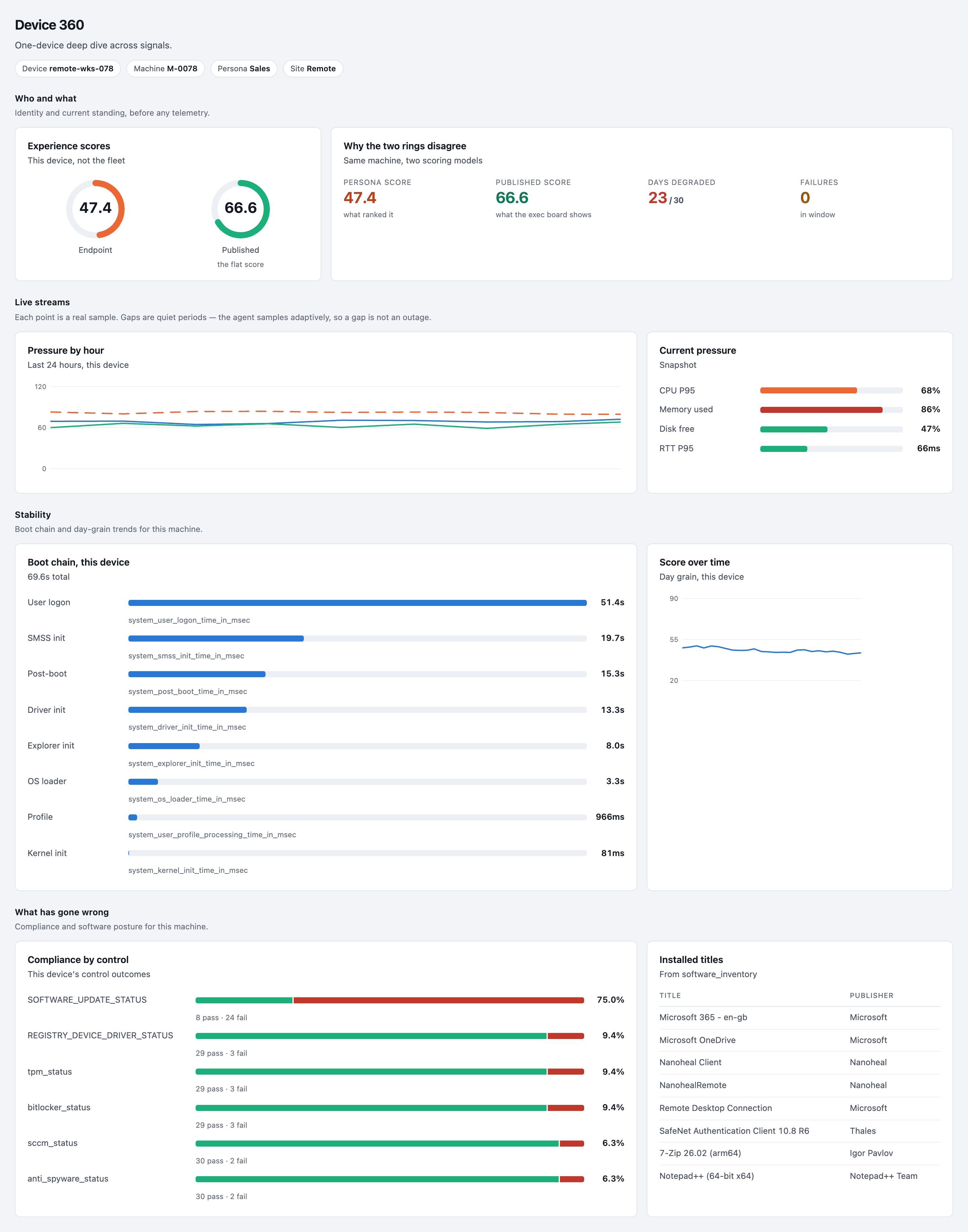
Task: Click the REGISTRY_DEVICE_DRIVER_STATUS compliance bar
Action: pyautogui.click(x=390, y=1036)
